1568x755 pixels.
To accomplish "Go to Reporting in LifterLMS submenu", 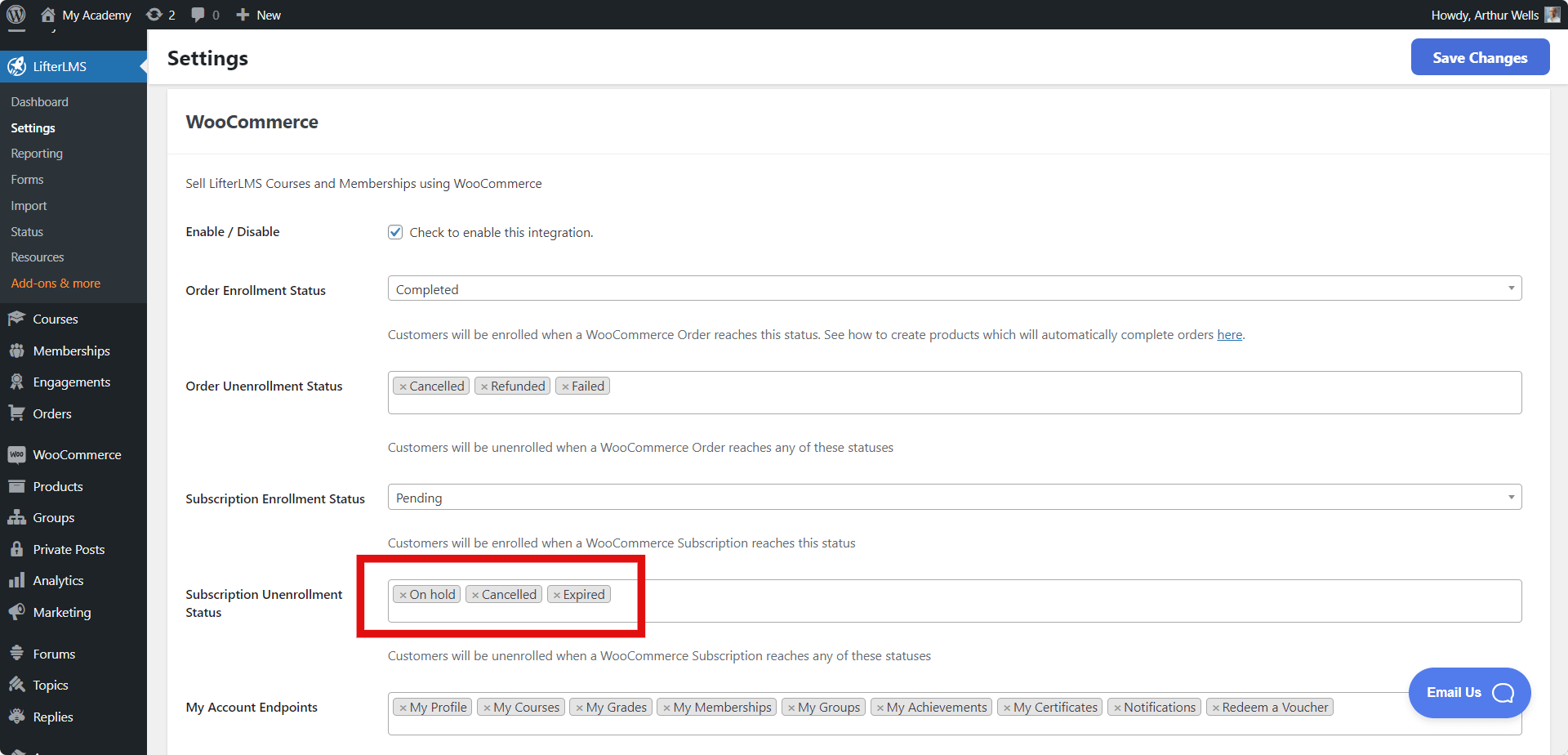I will tap(37, 154).
